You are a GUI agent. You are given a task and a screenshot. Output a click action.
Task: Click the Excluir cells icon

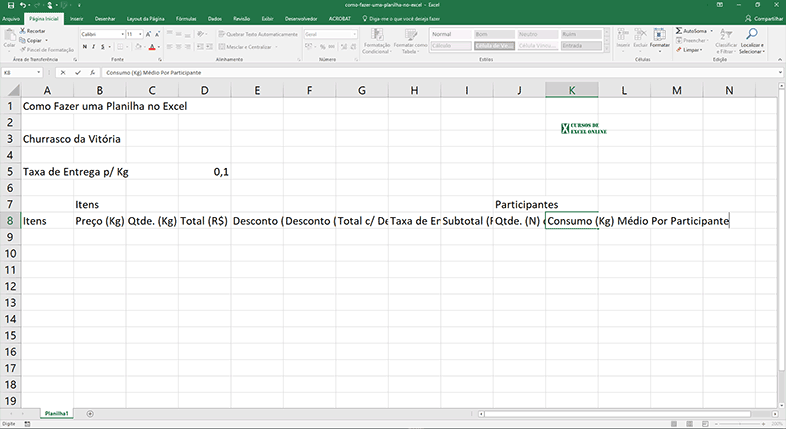click(x=640, y=34)
